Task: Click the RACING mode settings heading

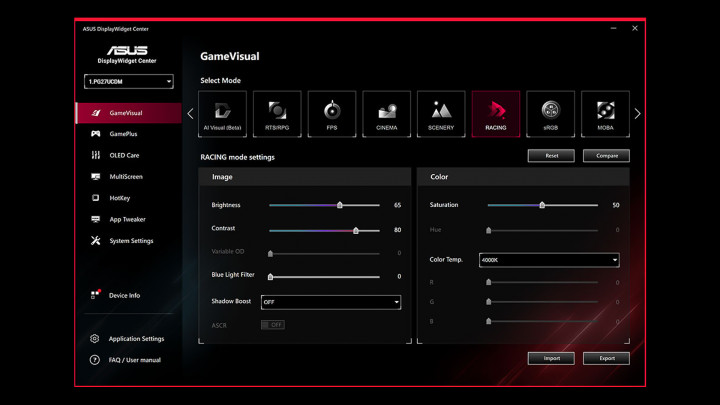Action: click(x=237, y=157)
